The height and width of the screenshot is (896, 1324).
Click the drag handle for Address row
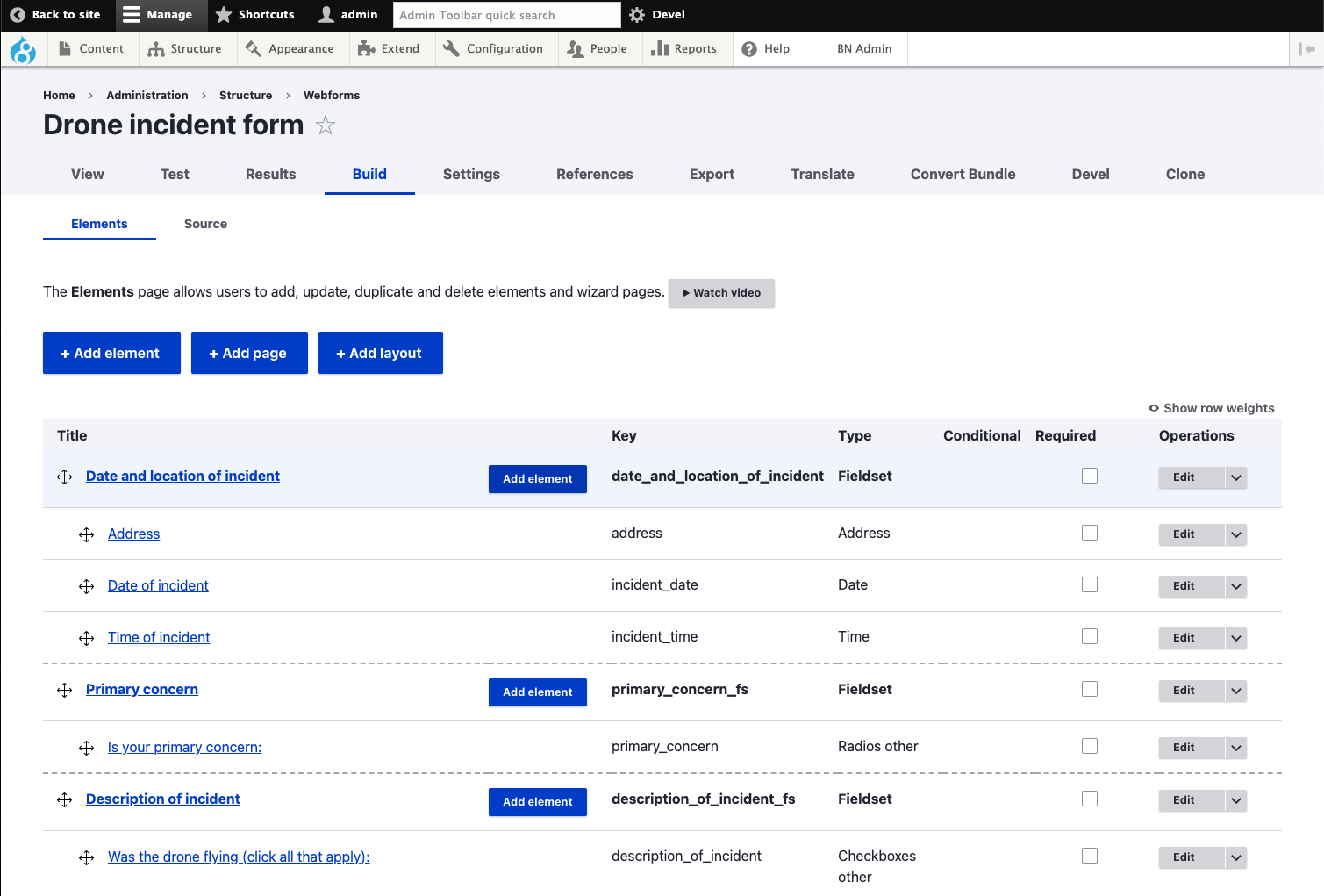point(86,534)
